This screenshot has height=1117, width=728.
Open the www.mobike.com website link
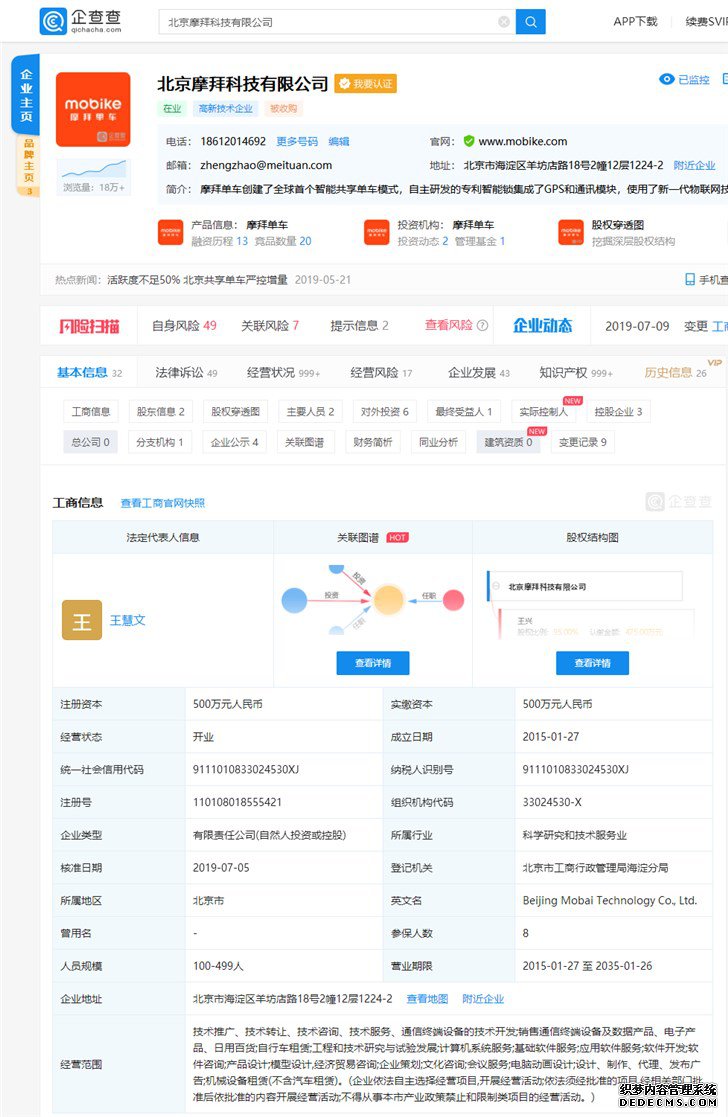[523, 142]
